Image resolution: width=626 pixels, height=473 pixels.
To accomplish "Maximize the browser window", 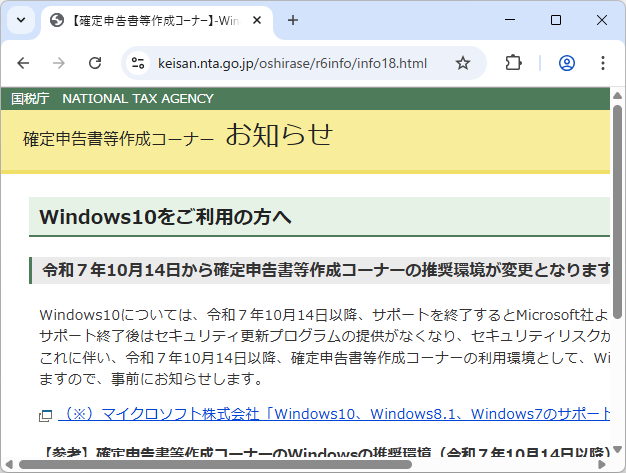I will [x=556, y=20].
